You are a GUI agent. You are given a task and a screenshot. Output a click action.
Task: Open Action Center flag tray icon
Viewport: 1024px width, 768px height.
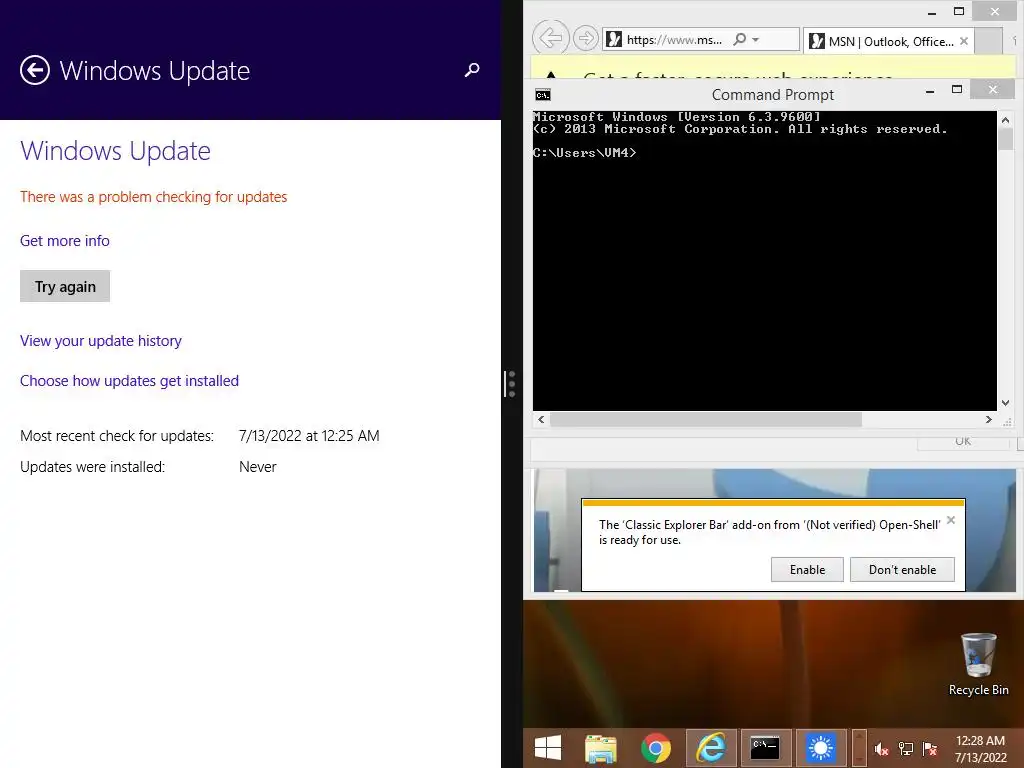[x=930, y=749]
